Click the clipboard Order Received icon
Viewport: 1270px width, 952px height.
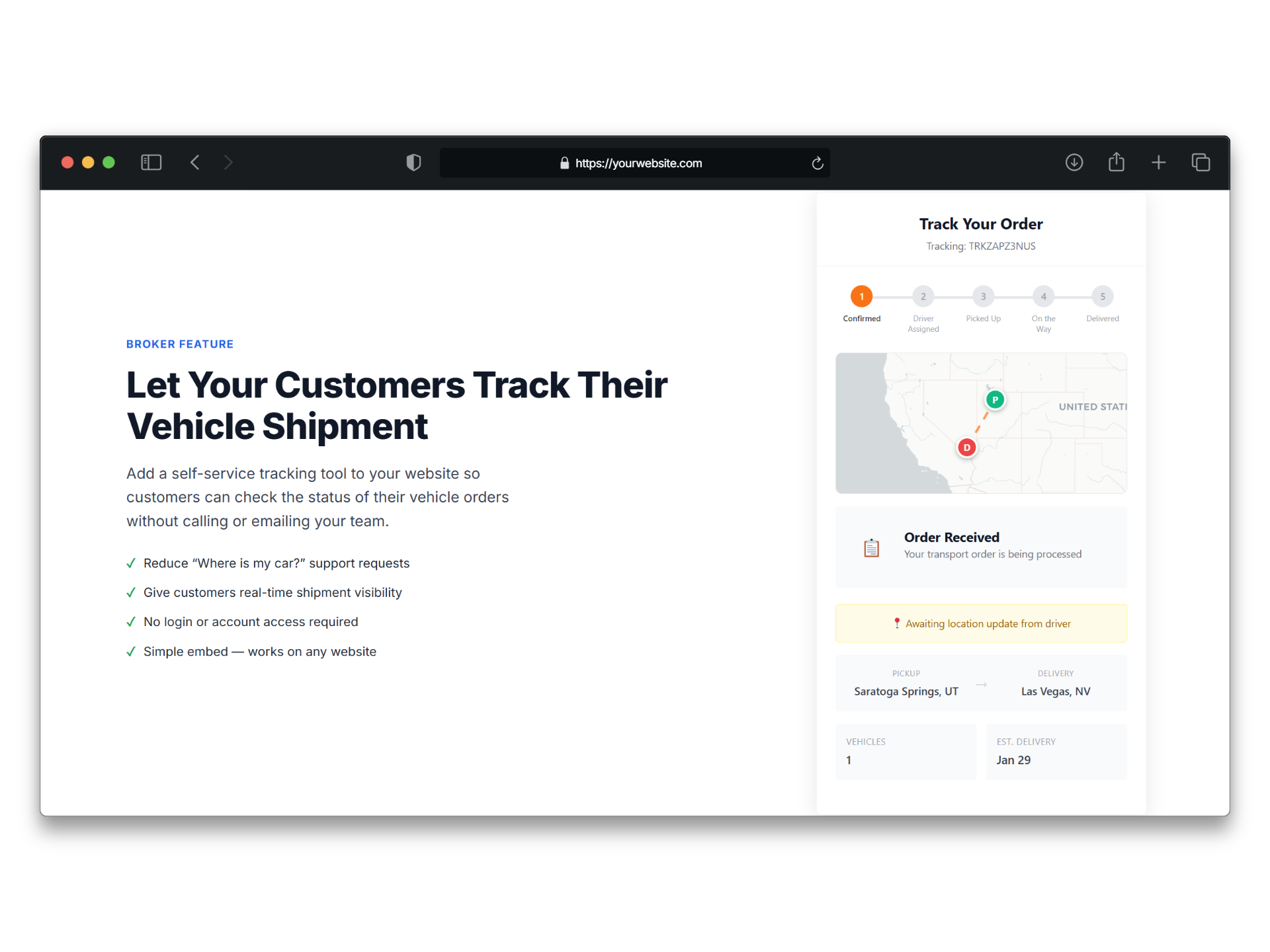click(x=871, y=547)
